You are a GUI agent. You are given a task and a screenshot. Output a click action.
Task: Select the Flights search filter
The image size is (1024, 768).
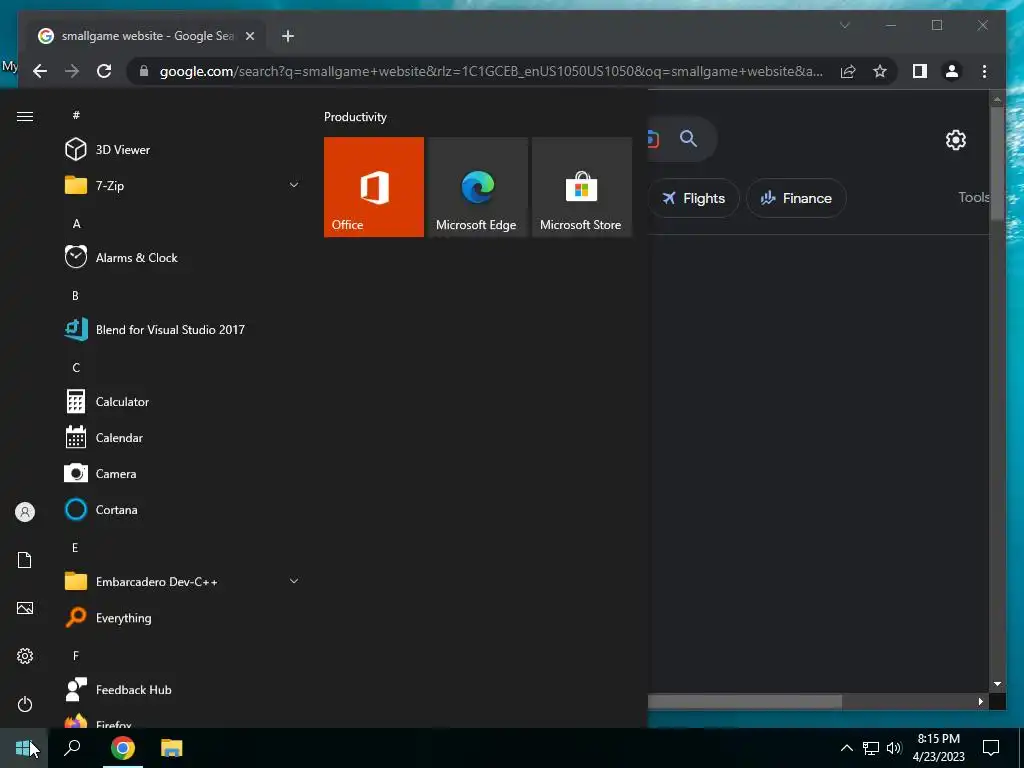(694, 198)
